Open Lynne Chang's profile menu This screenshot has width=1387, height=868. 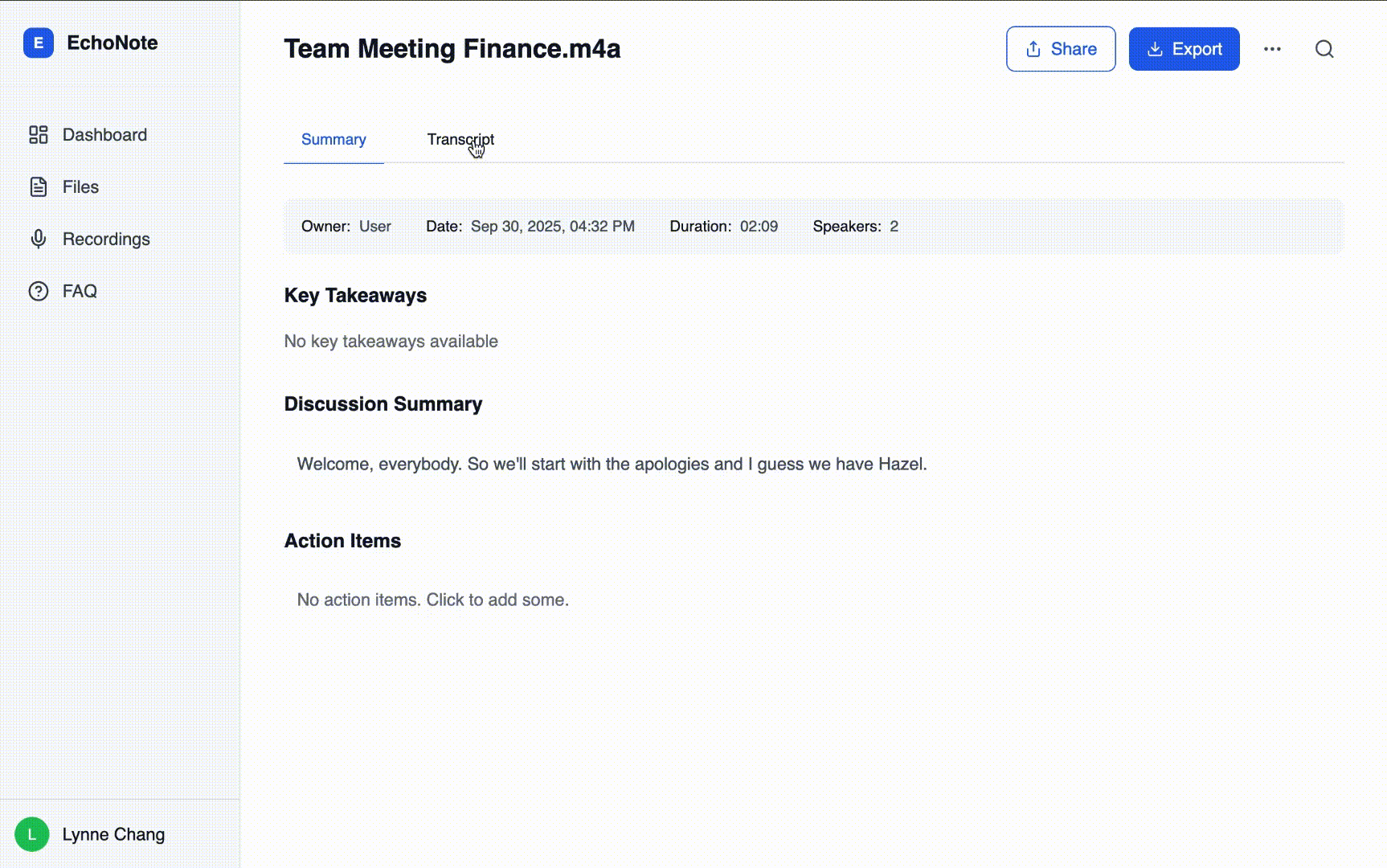tap(113, 834)
